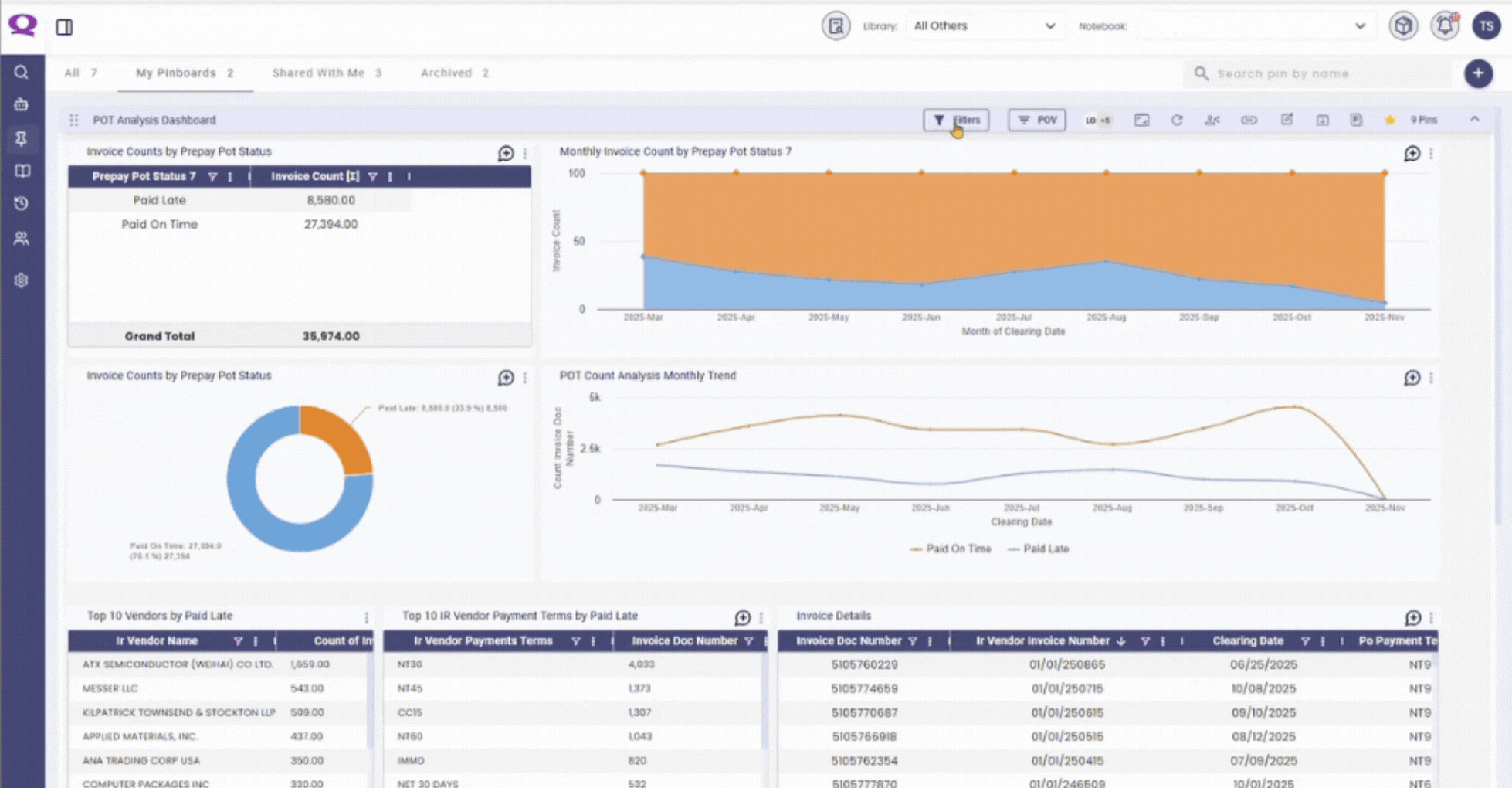Toggle the sidebar panel icon at top
Screen dimensions: 1512x788
tap(64, 27)
